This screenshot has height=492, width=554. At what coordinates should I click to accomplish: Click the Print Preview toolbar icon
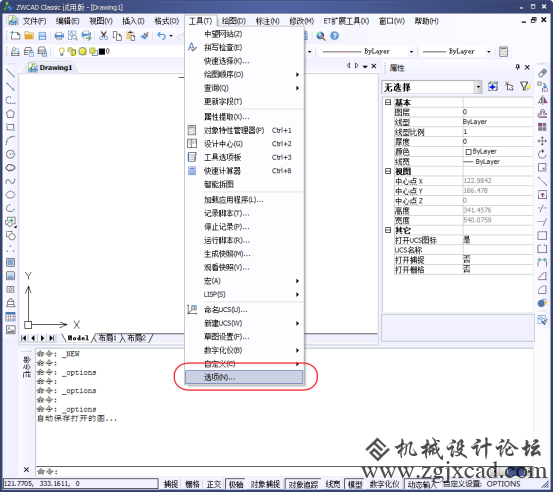[72, 36]
